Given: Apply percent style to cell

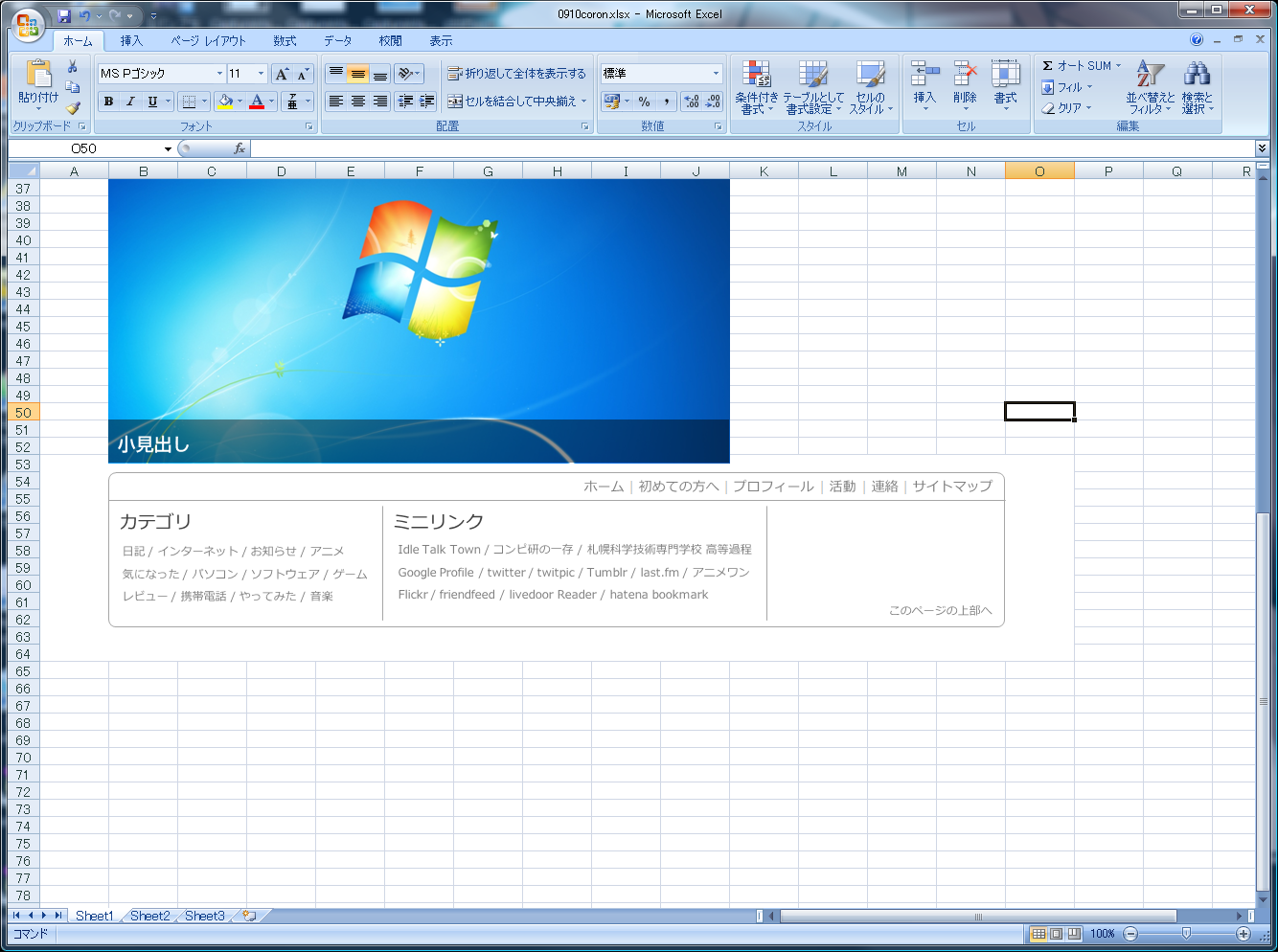Looking at the screenshot, I should pyautogui.click(x=644, y=102).
